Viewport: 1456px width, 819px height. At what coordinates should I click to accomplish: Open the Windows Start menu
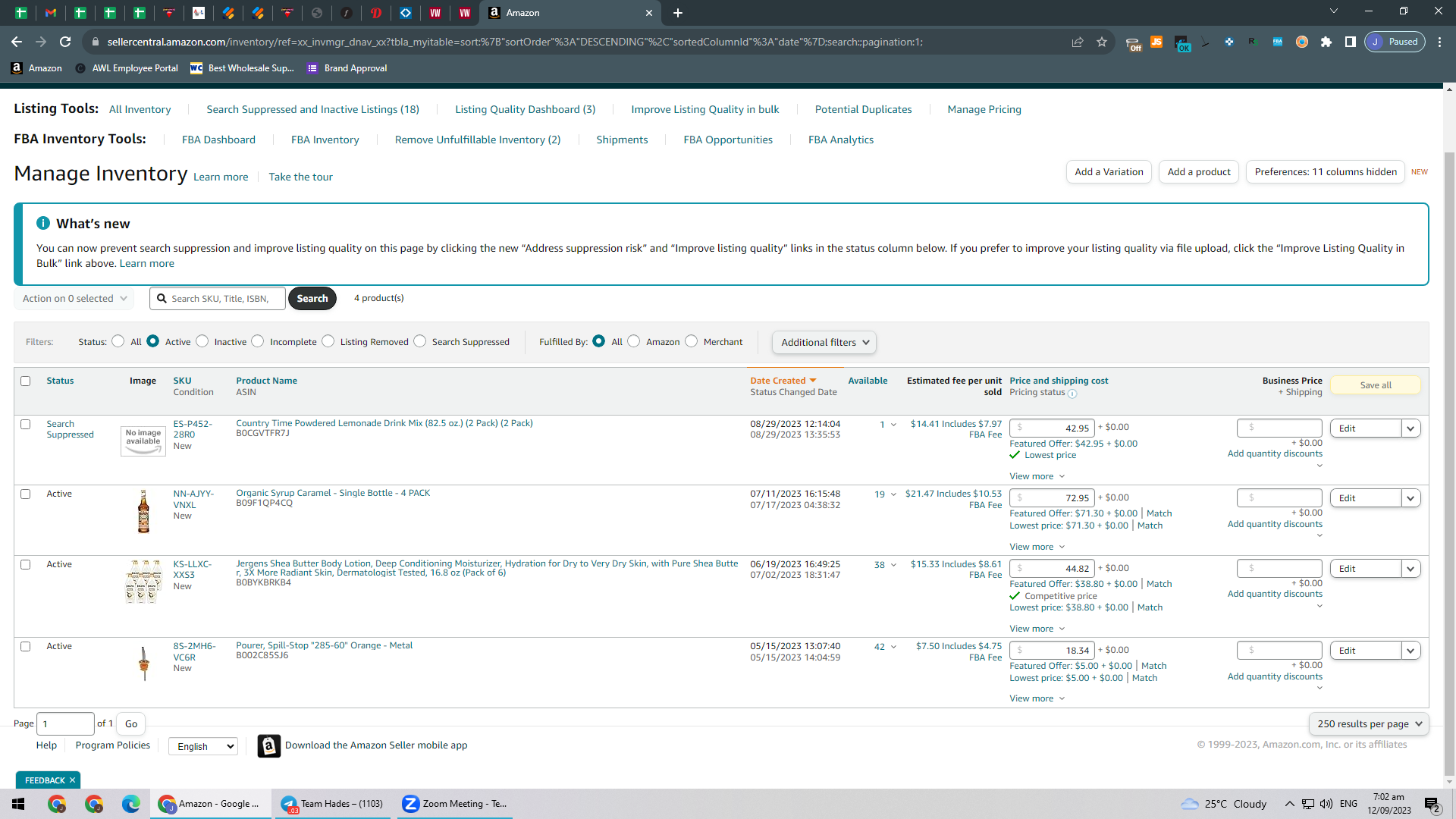click(x=18, y=804)
